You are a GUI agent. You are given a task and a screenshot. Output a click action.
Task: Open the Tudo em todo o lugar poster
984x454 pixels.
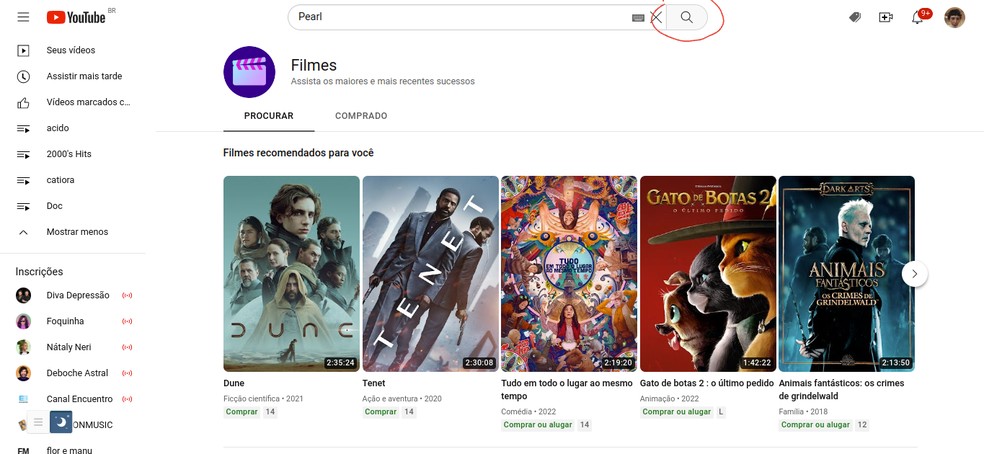point(569,274)
